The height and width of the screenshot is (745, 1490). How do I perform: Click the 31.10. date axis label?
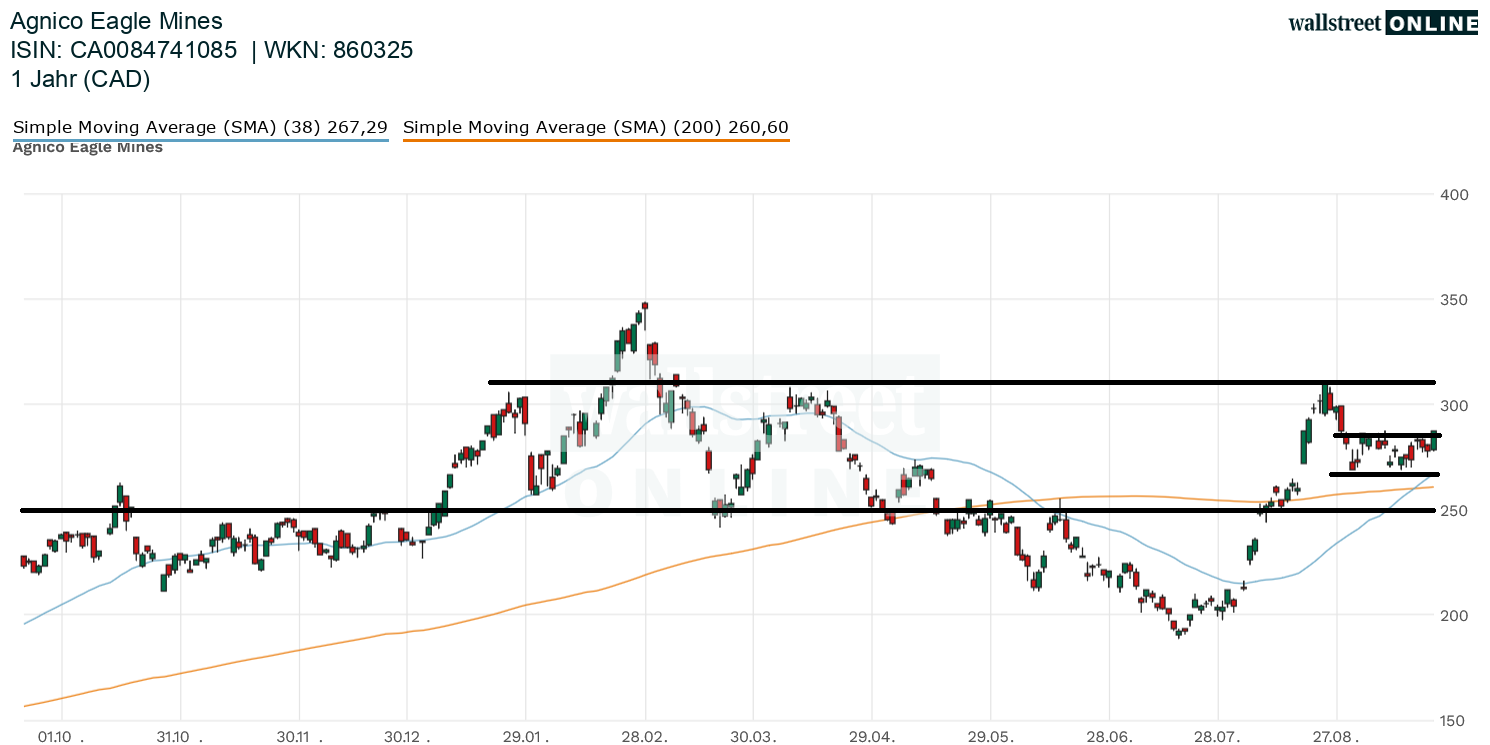181,737
